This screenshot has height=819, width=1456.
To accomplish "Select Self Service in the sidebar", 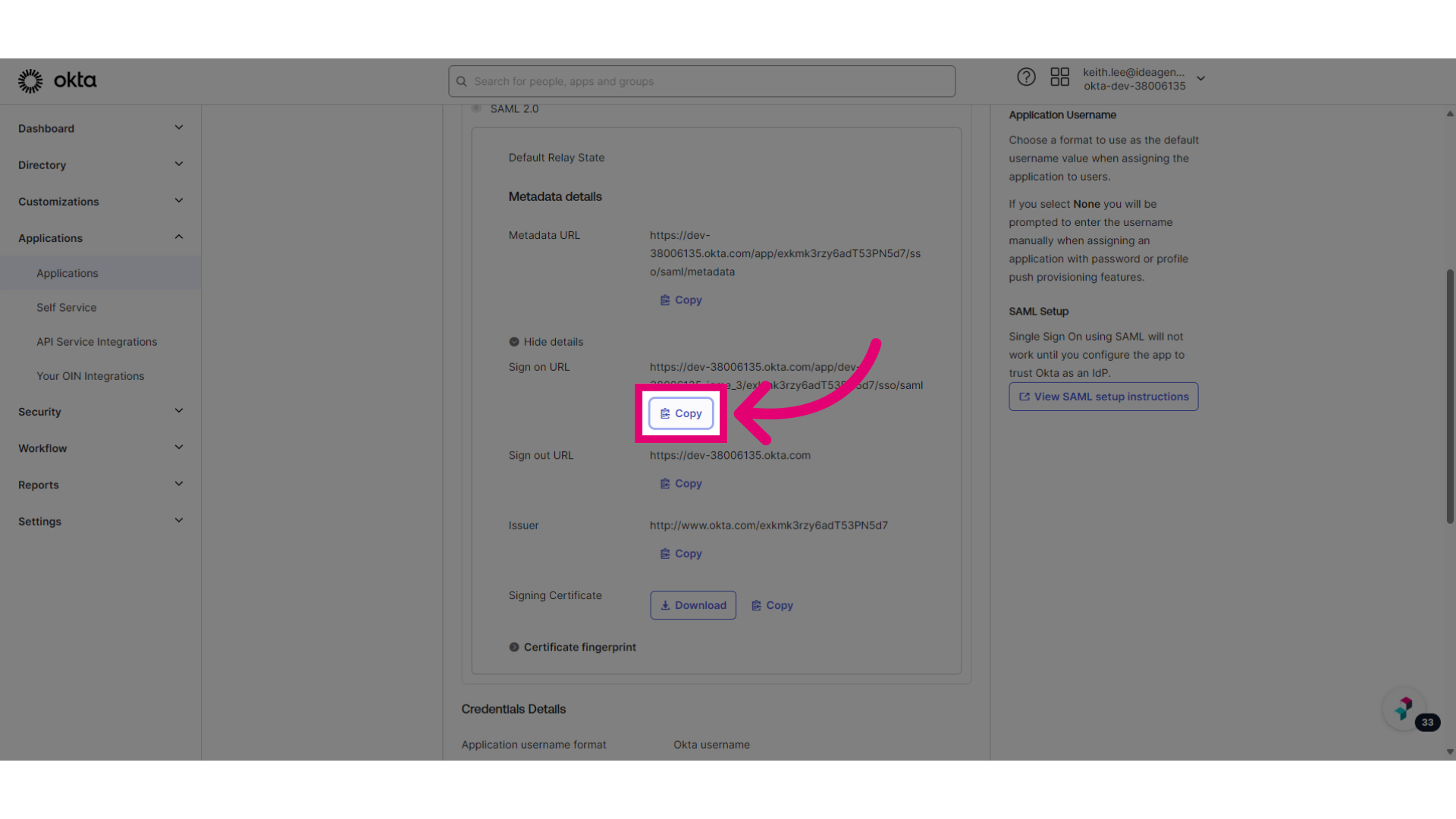I will (67, 307).
